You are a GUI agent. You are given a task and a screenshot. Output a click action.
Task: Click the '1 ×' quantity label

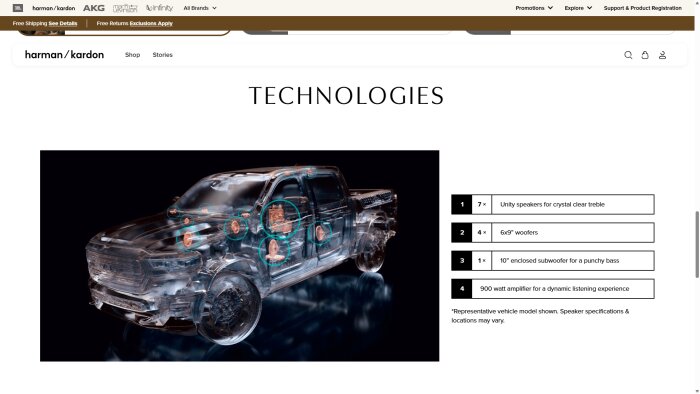(x=482, y=261)
